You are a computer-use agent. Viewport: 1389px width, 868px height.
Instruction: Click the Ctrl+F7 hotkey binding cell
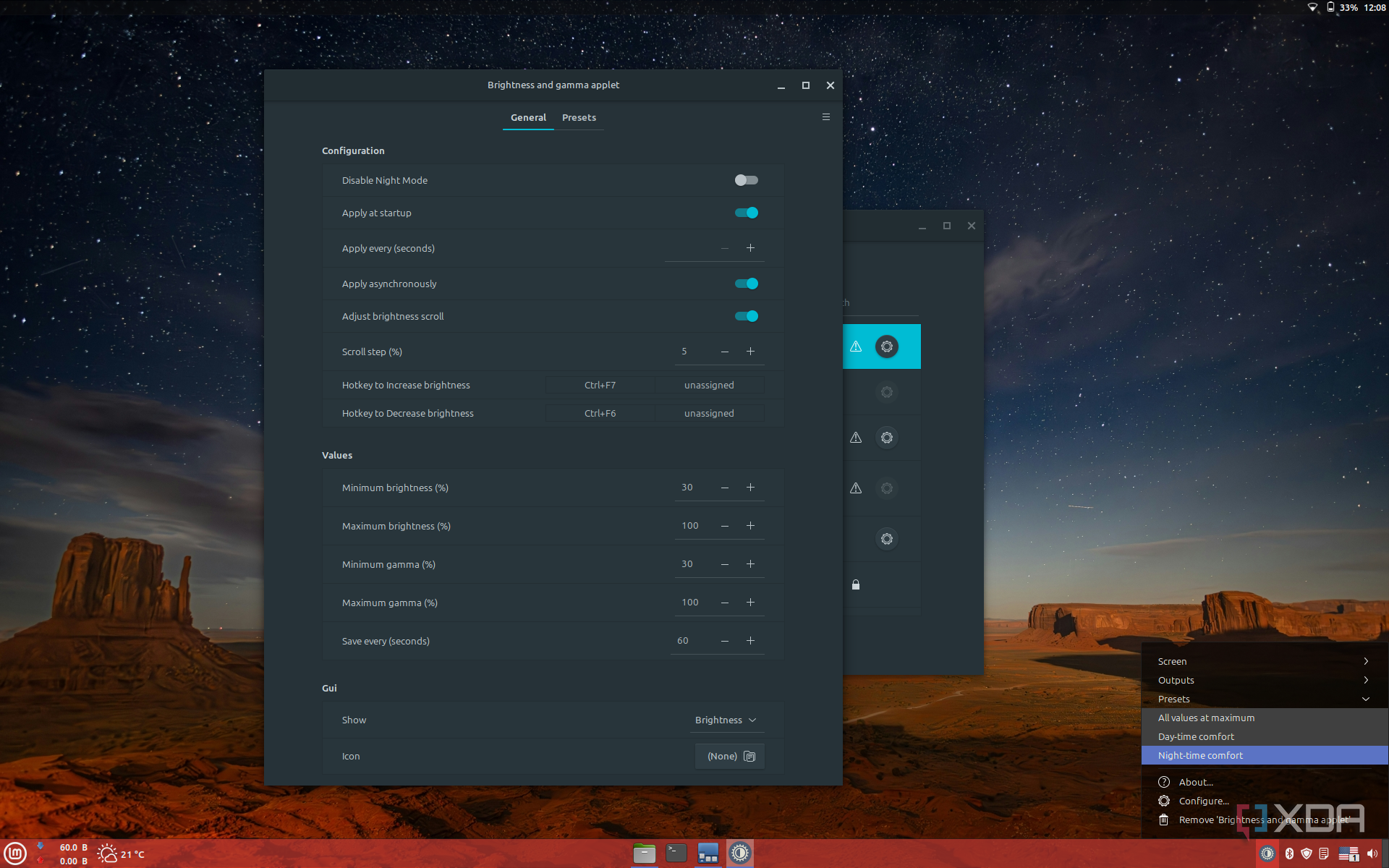[600, 385]
